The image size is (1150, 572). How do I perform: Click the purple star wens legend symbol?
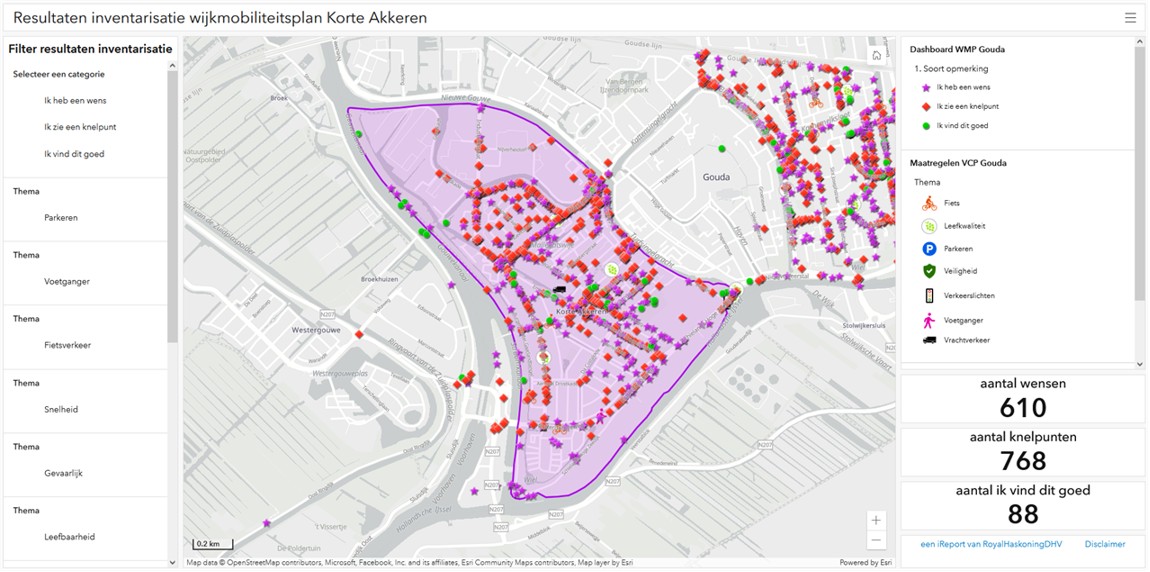tap(926, 87)
